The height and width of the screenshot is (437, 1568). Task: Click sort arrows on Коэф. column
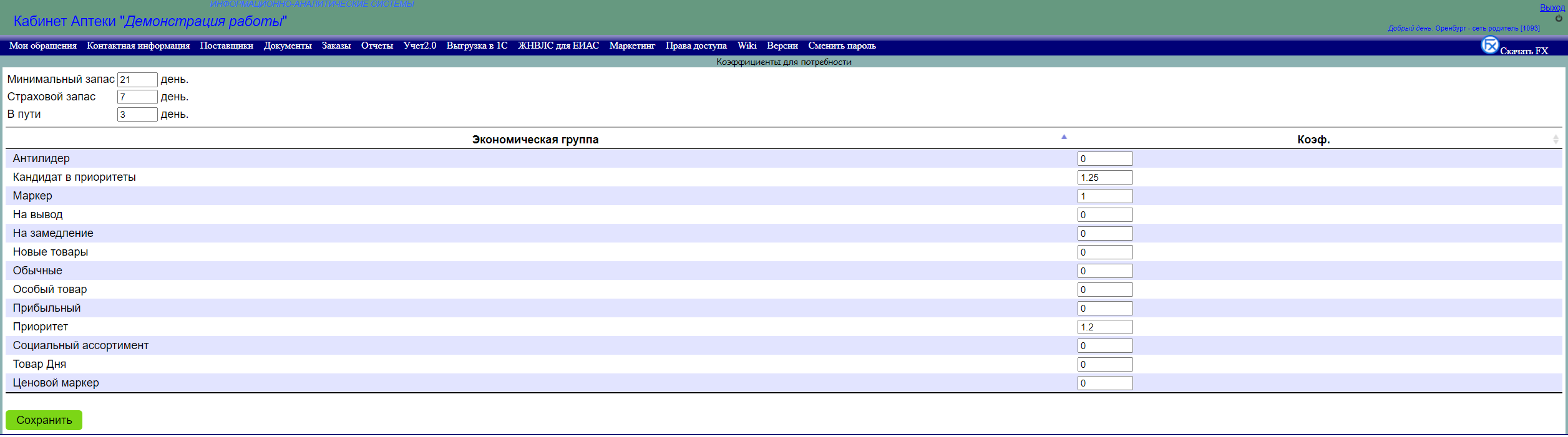coord(1556,140)
